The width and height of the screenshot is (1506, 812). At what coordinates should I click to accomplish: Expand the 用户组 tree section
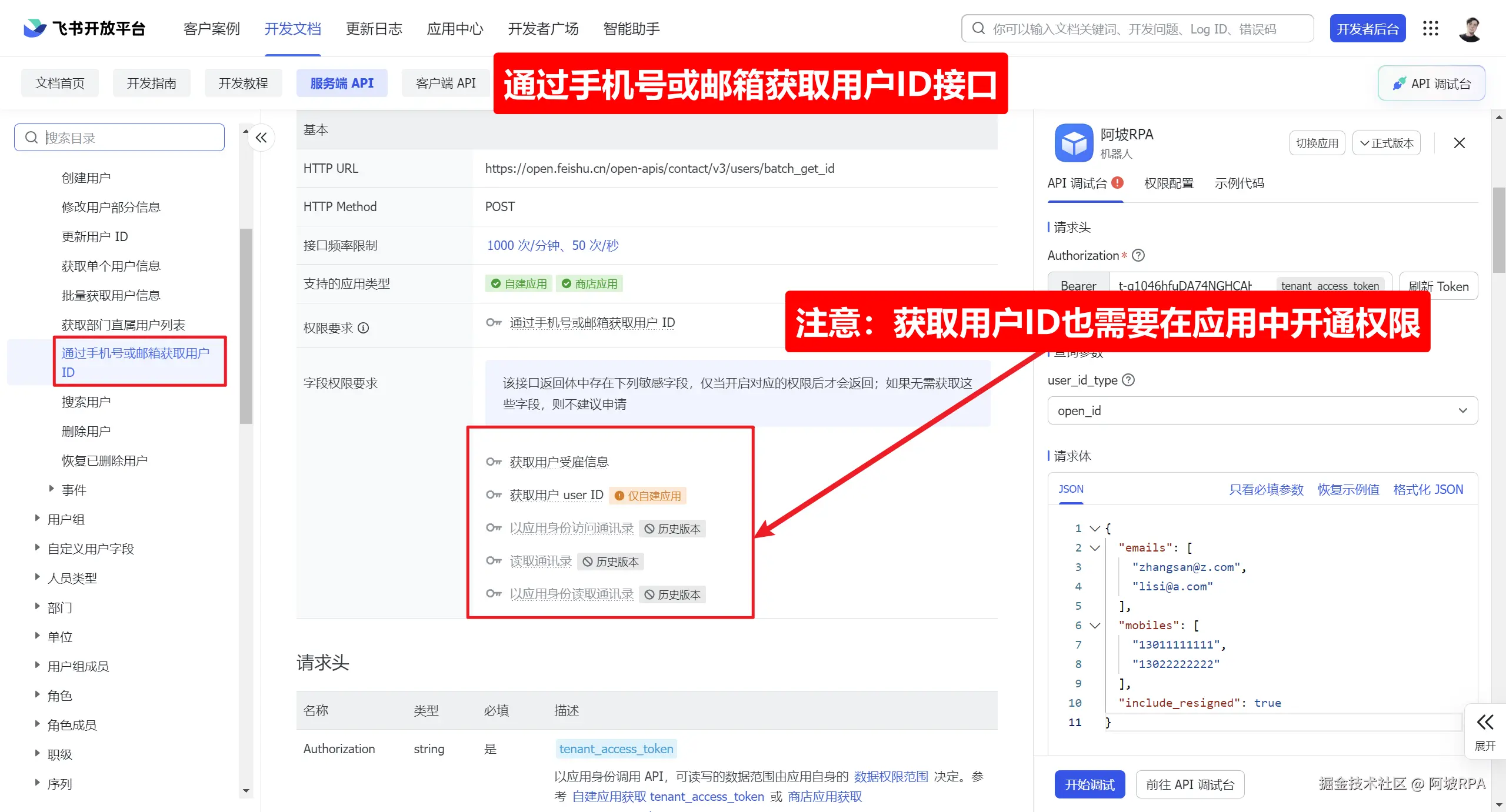pyautogui.click(x=38, y=519)
